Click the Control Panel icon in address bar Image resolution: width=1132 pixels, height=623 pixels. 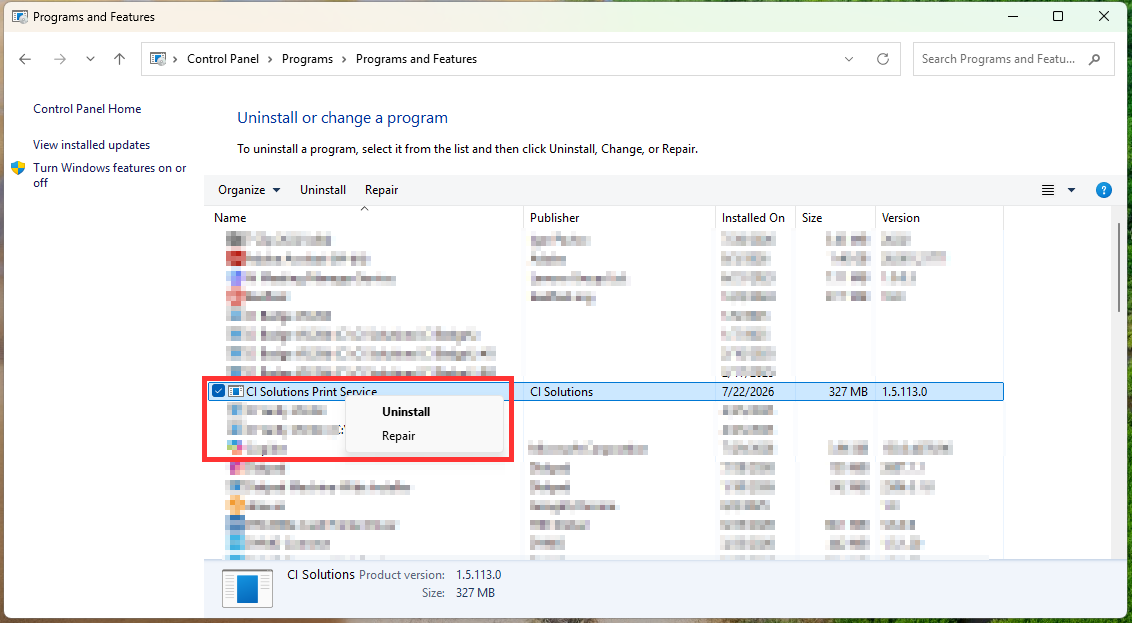(158, 59)
